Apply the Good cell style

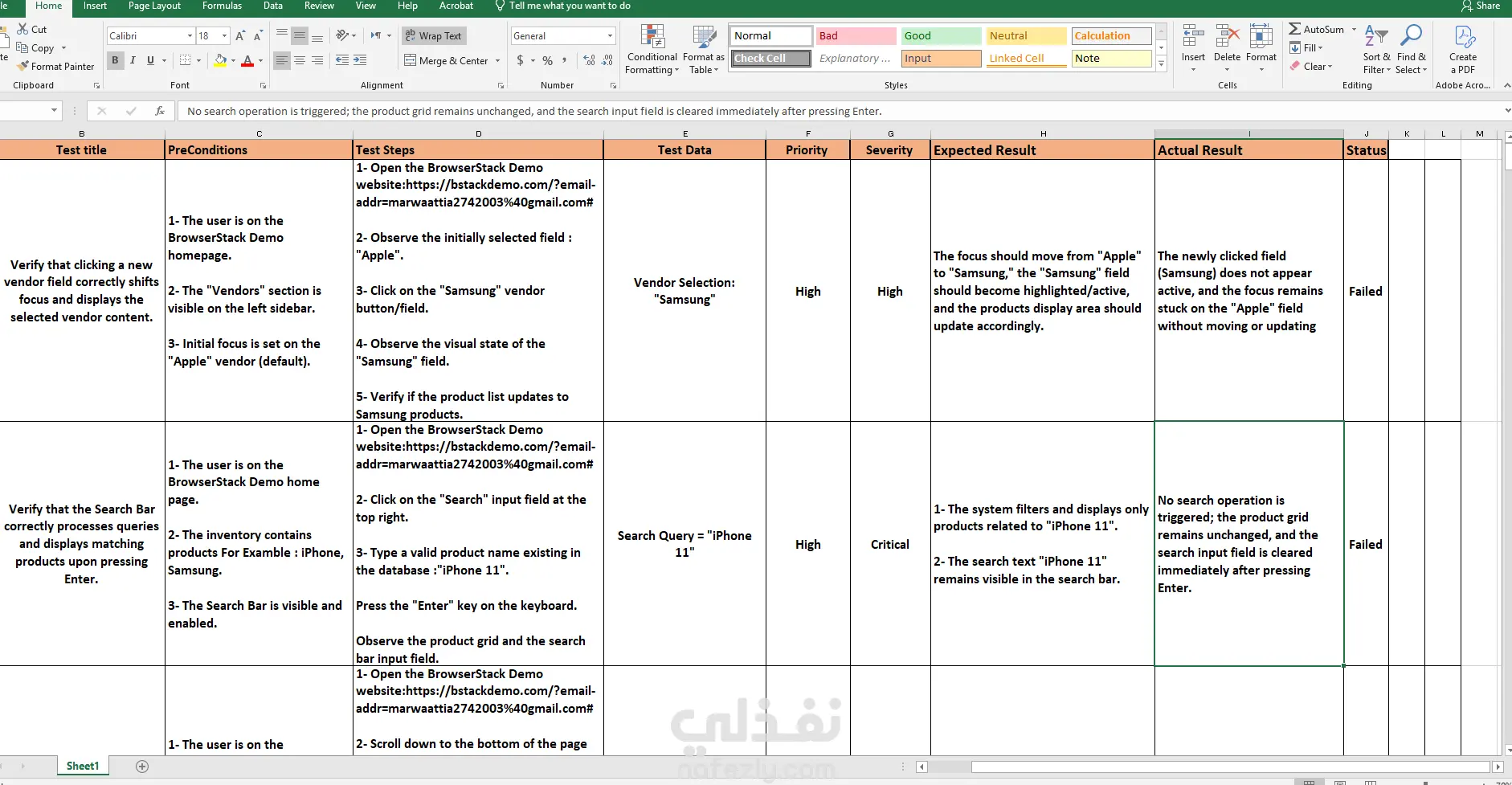(941, 35)
